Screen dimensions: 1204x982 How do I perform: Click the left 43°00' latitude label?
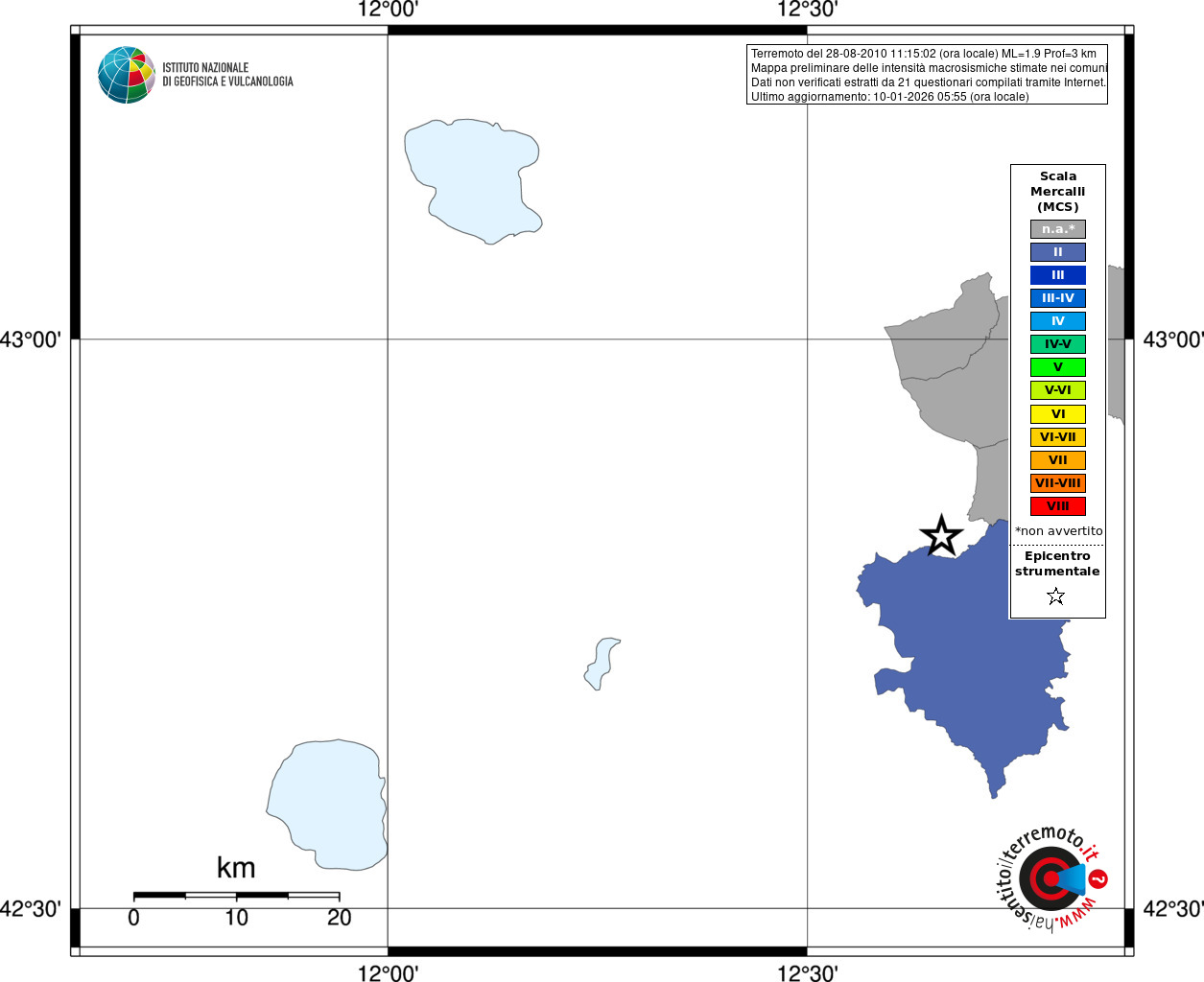point(31,339)
